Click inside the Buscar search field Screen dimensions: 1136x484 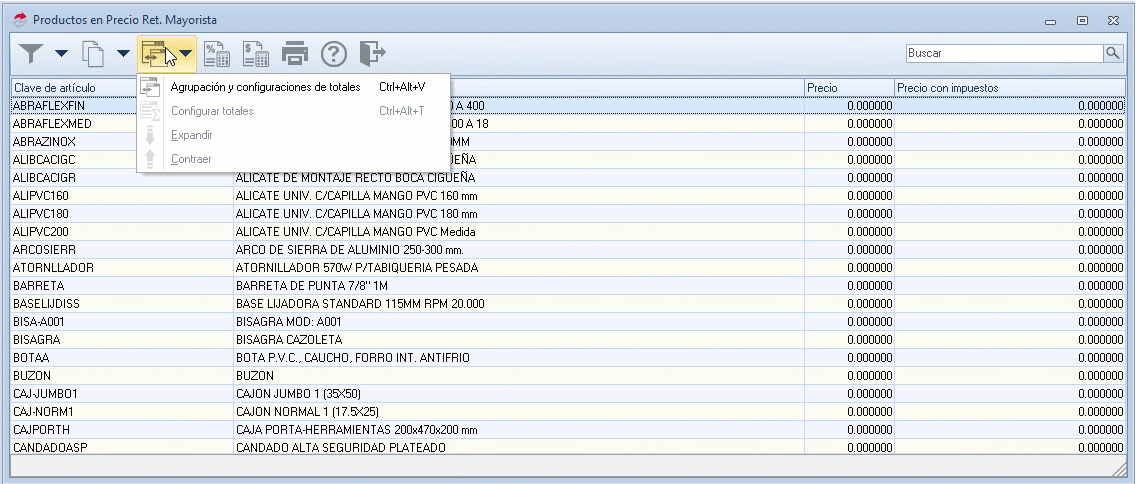pyautogui.click(x=1003, y=53)
